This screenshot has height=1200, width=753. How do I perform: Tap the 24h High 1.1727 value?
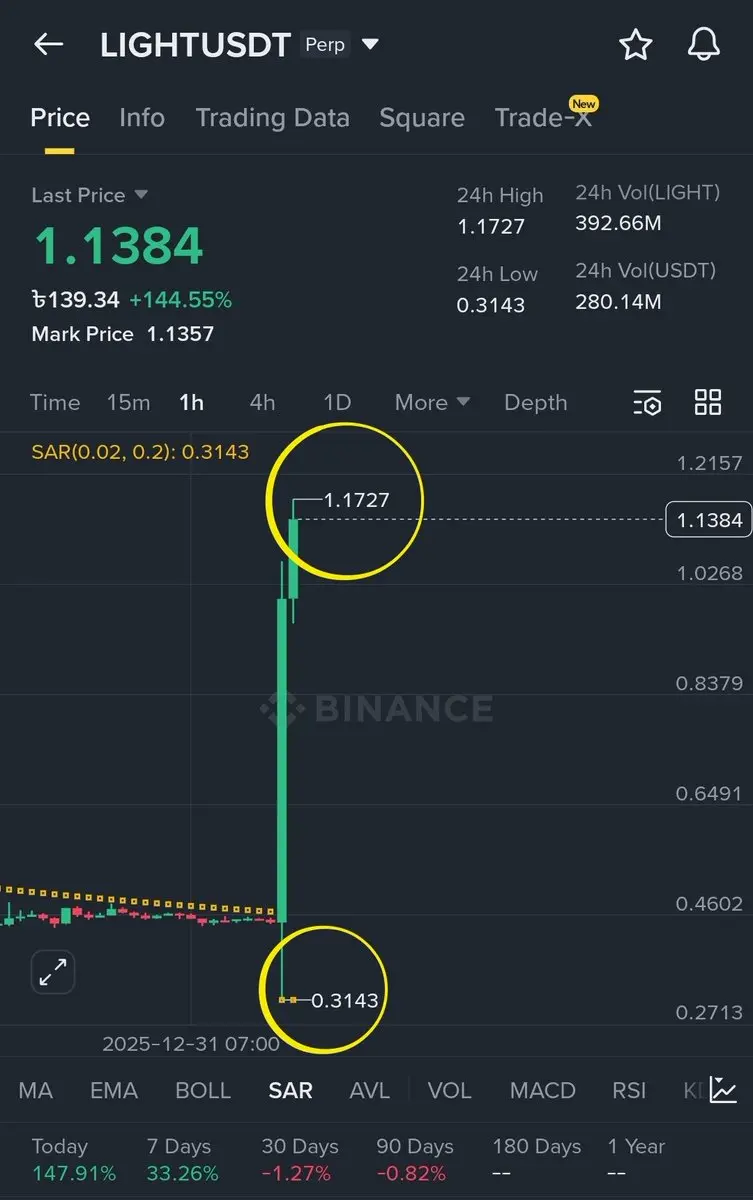(x=491, y=226)
